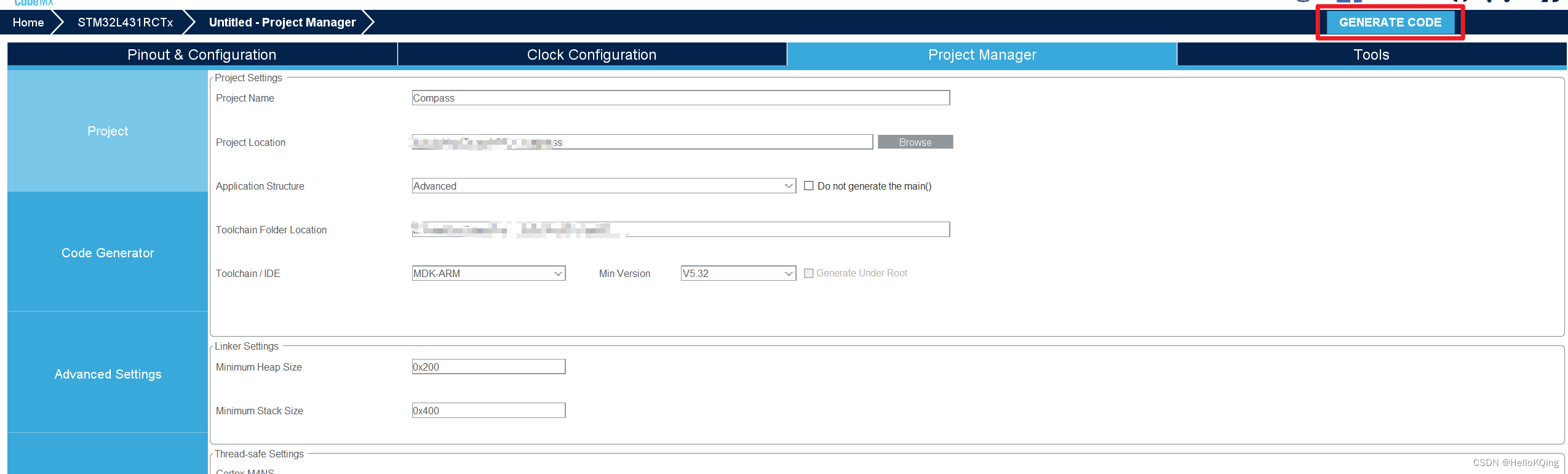
Task: Click the Toolchain / IDE label
Action: point(248,273)
